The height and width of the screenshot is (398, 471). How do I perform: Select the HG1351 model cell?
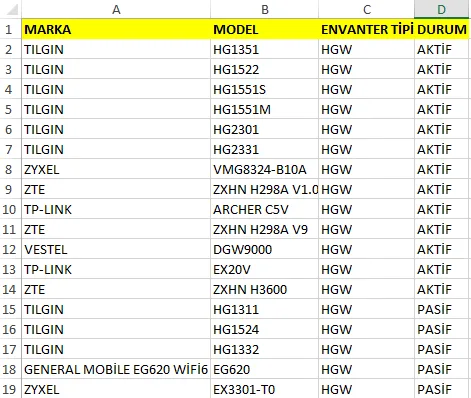click(265, 49)
